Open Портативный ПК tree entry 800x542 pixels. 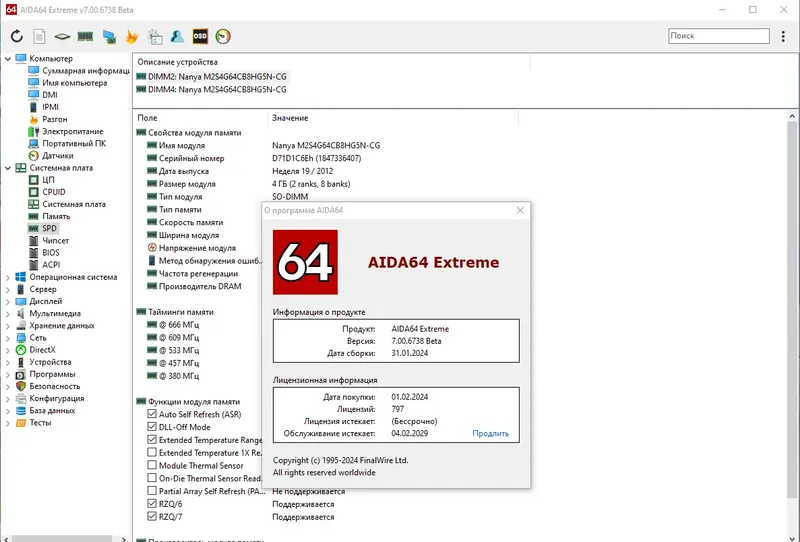[x=74, y=143]
